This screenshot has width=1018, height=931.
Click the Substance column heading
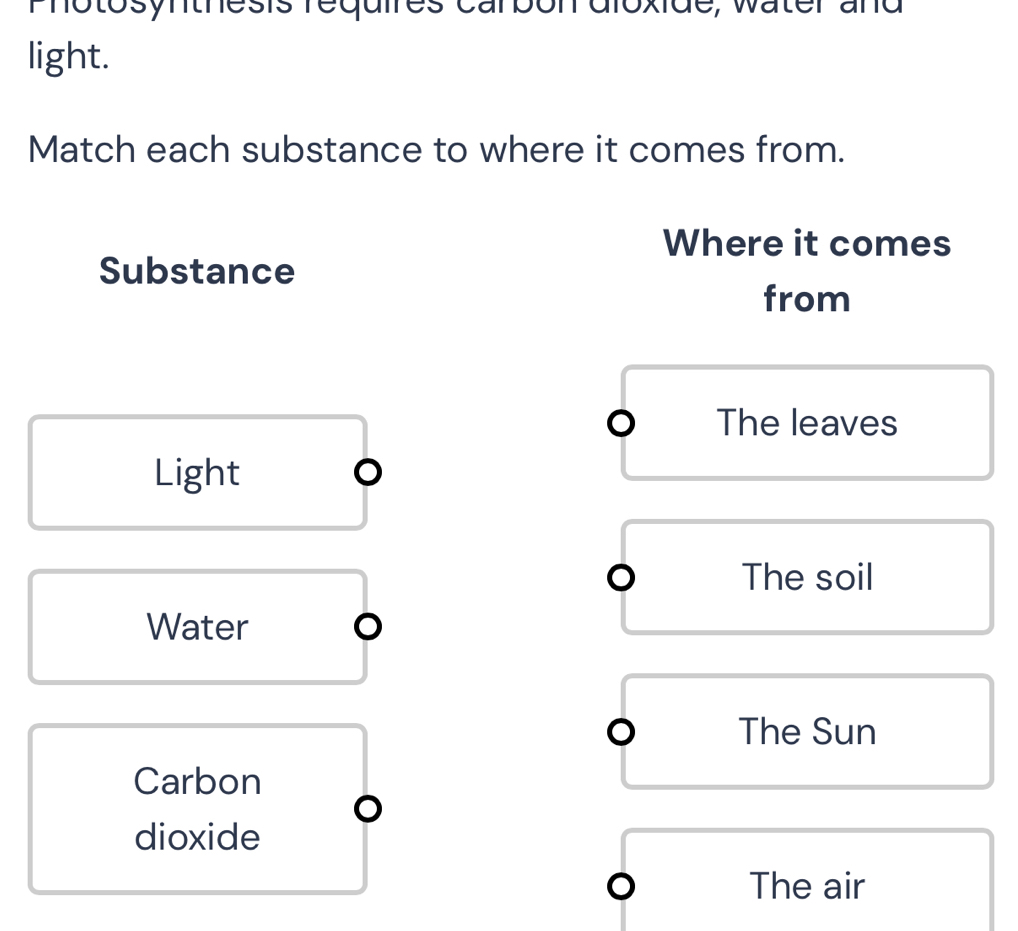point(196,270)
